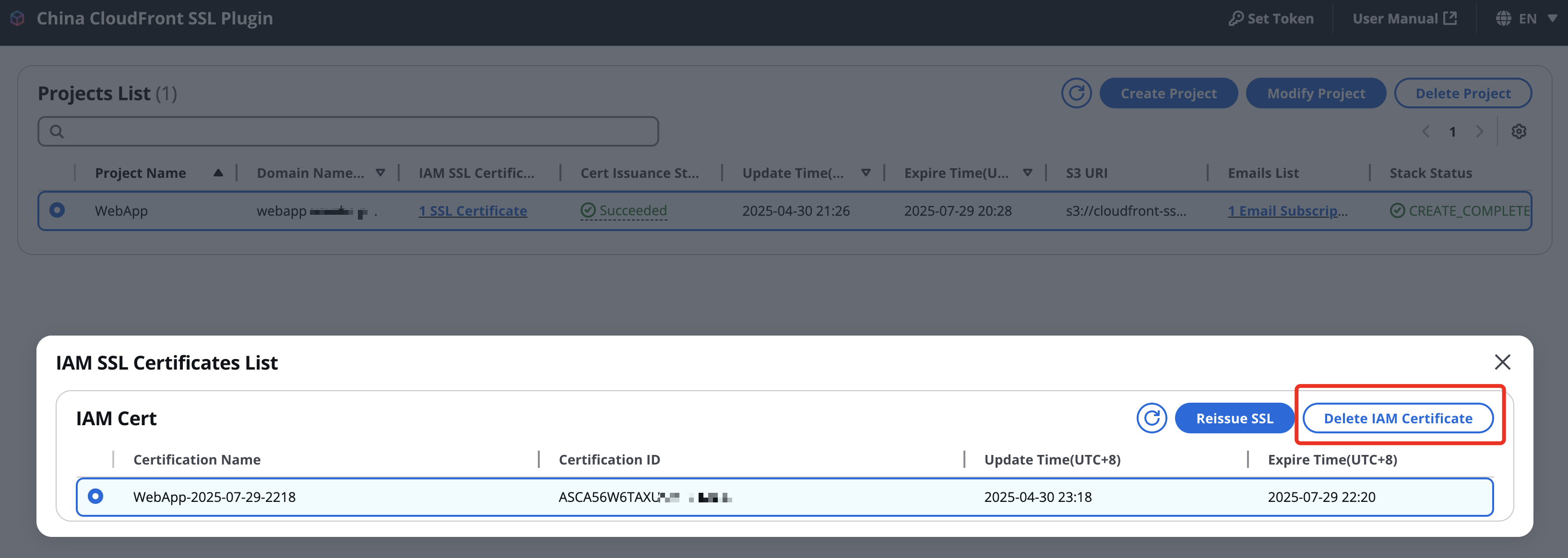Click Delete IAM Certificate button
Image resolution: width=1568 pixels, height=558 pixels.
click(1398, 418)
